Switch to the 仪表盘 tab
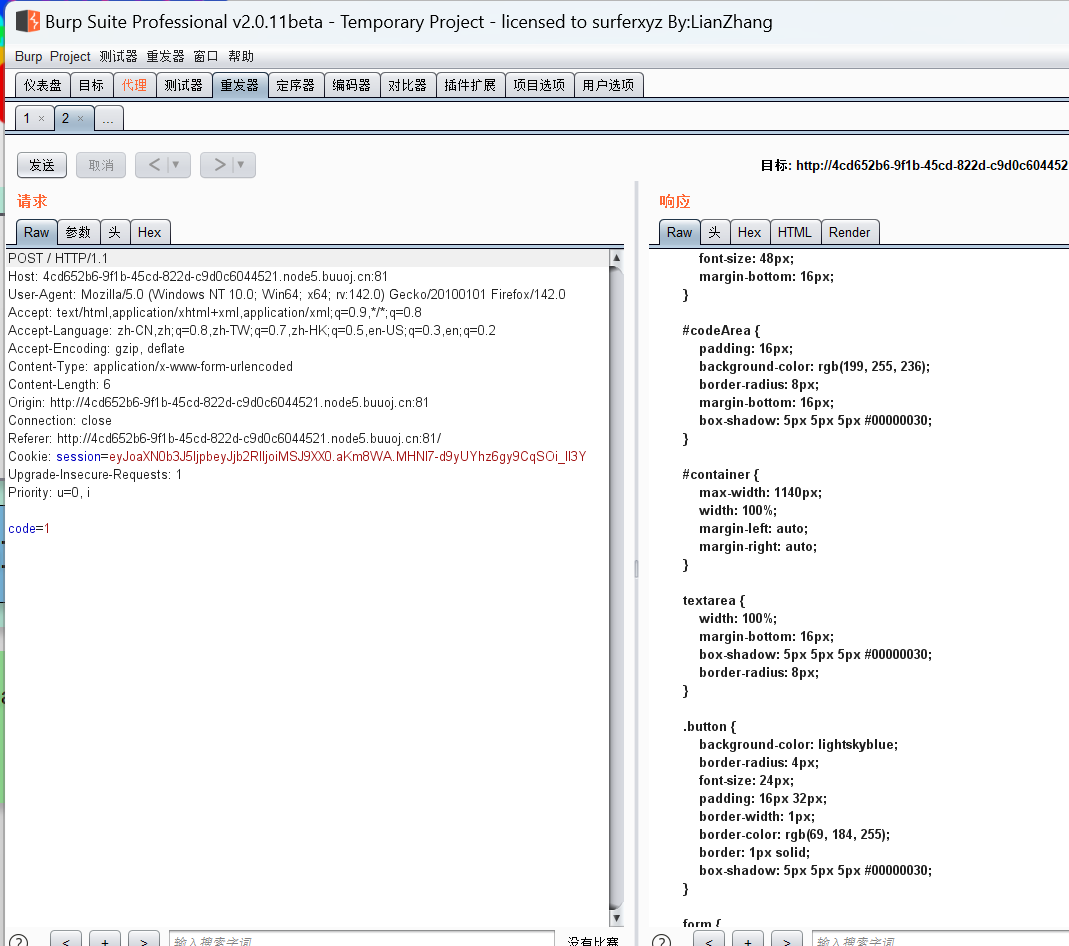The width and height of the screenshot is (1069, 946). click(43, 85)
